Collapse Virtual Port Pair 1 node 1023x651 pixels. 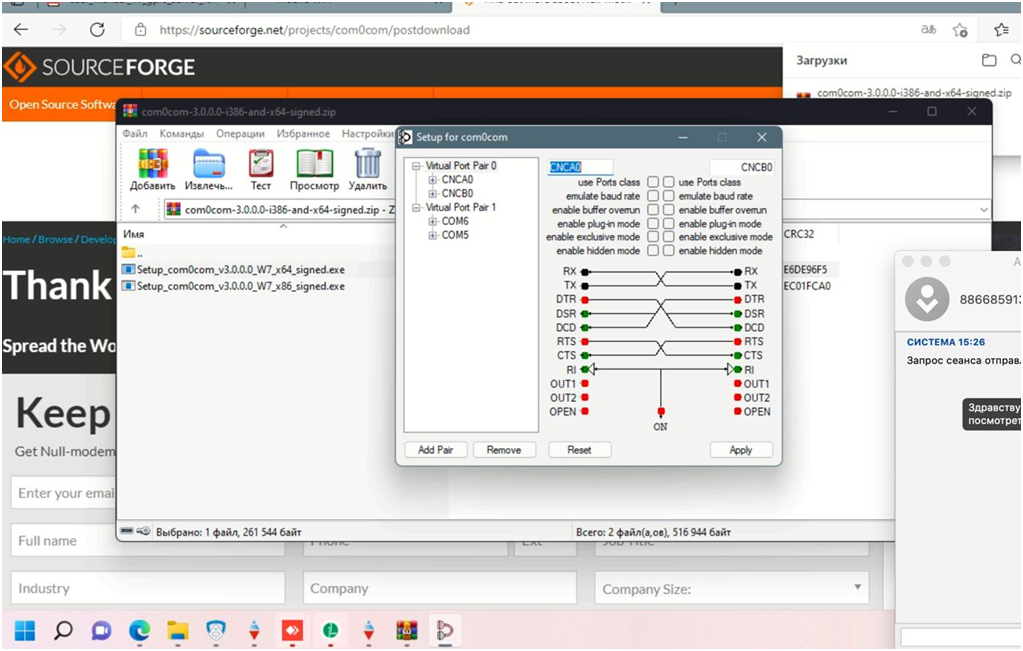coord(416,207)
